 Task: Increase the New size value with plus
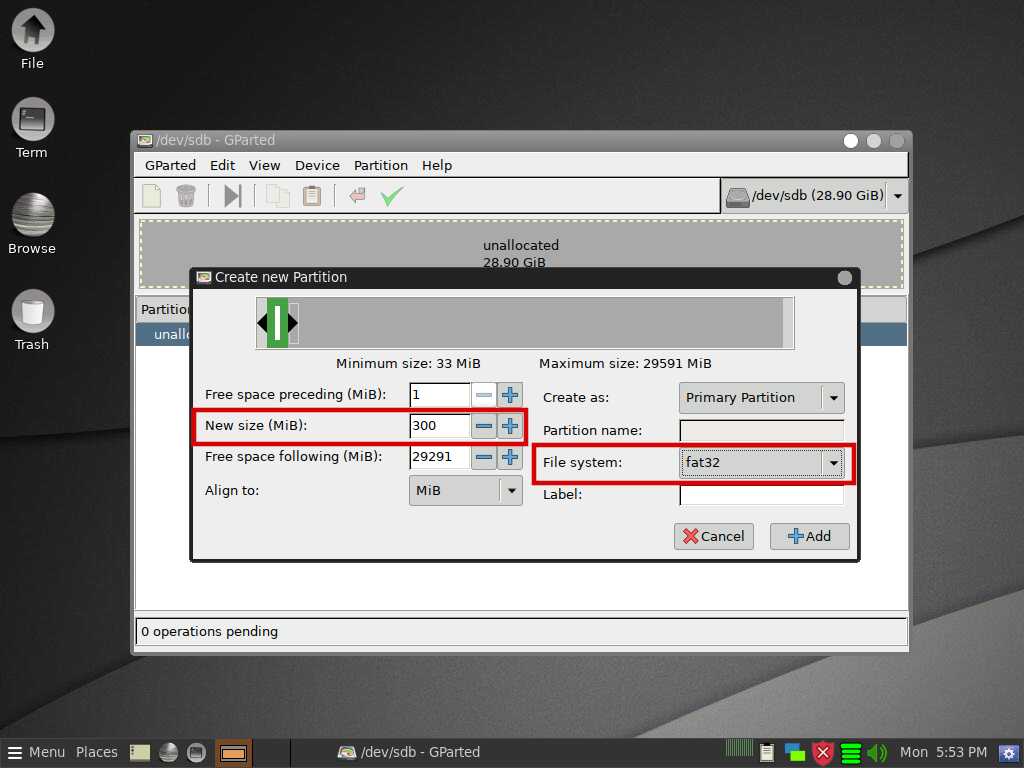pyautogui.click(x=510, y=426)
